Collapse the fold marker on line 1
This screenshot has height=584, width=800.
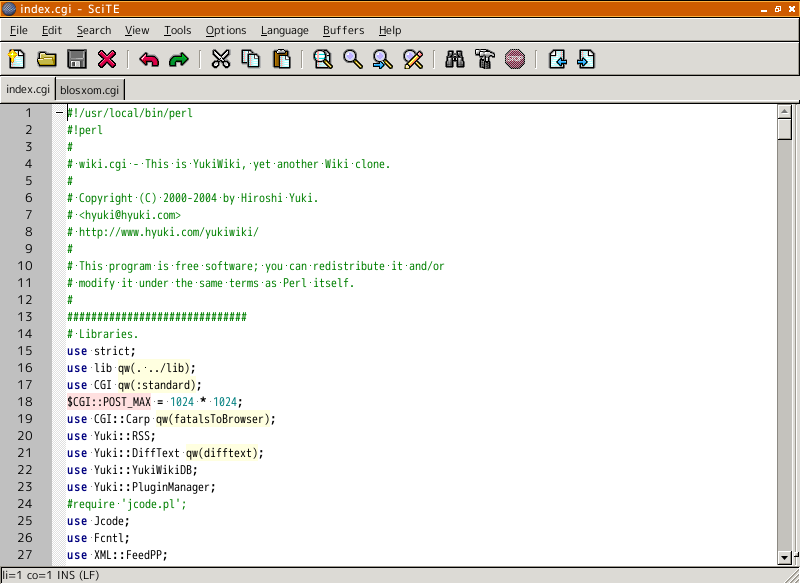point(60,113)
